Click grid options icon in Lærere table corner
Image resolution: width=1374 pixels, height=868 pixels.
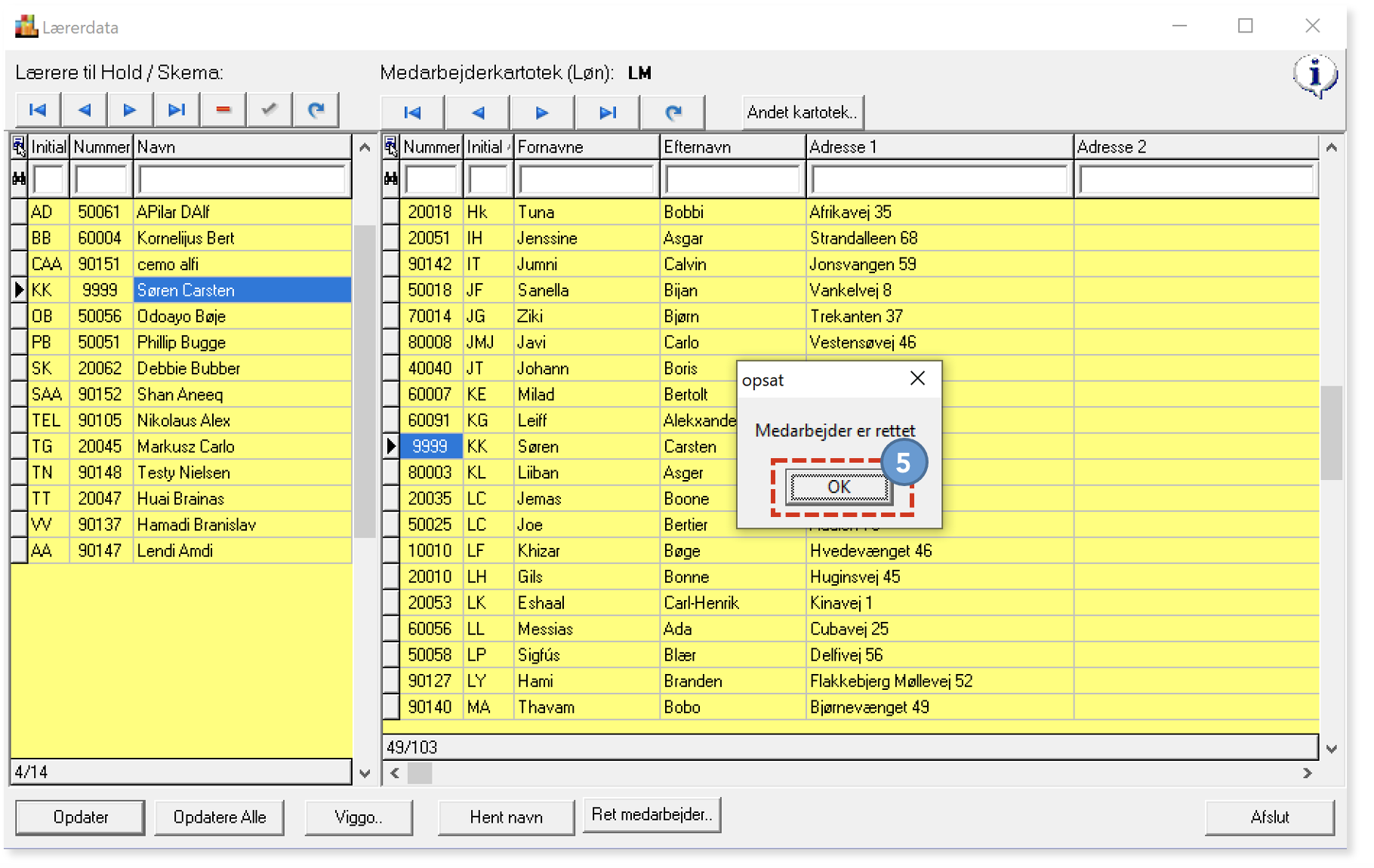tap(19, 146)
